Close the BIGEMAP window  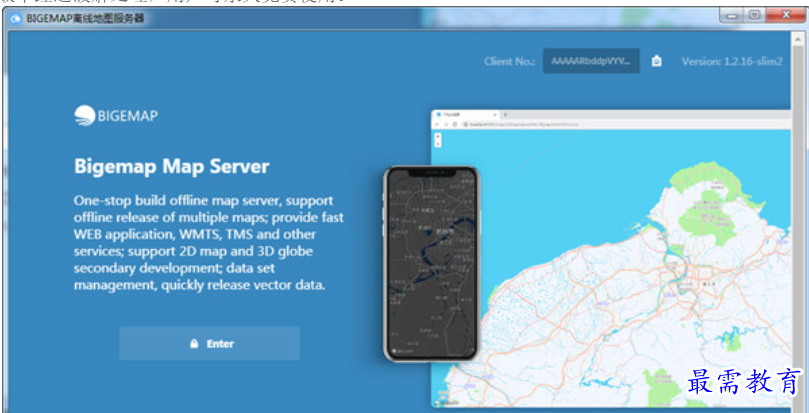pyautogui.click(x=785, y=15)
